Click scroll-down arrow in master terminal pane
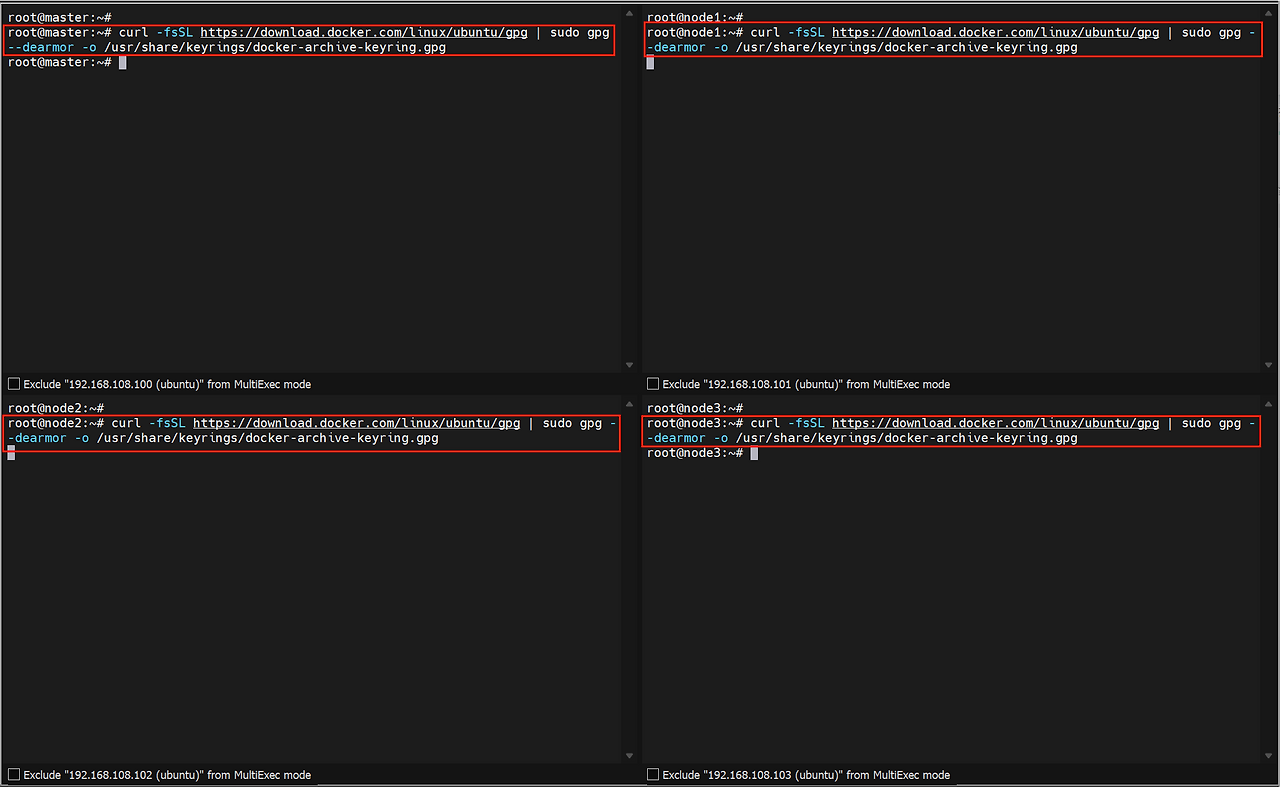This screenshot has height=787, width=1280. coord(629,365)
